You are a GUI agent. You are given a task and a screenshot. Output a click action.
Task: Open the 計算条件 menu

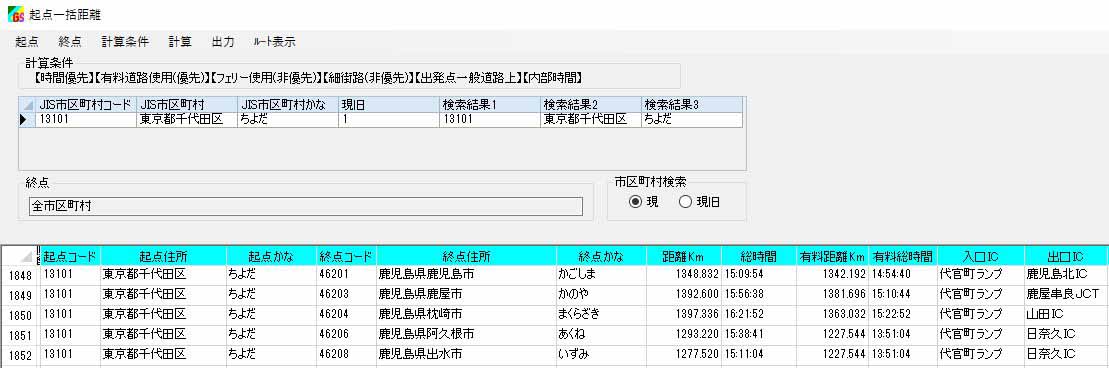[x=125, y=42]
